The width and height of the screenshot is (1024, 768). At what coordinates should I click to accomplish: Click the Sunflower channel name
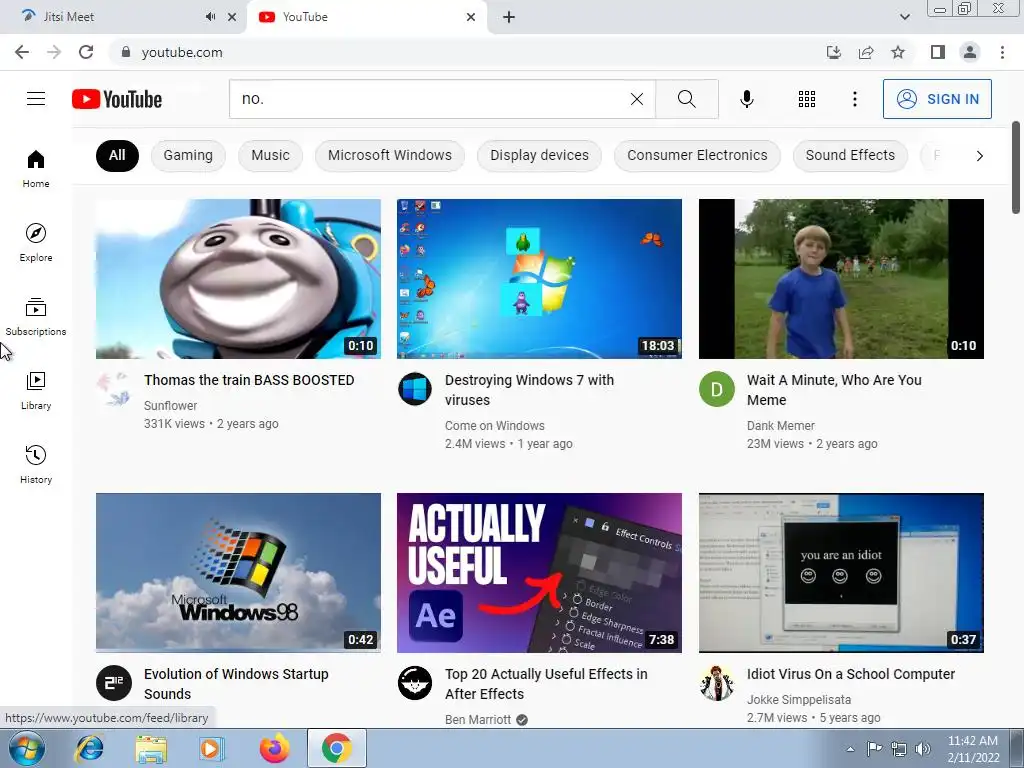coord(170,406)
